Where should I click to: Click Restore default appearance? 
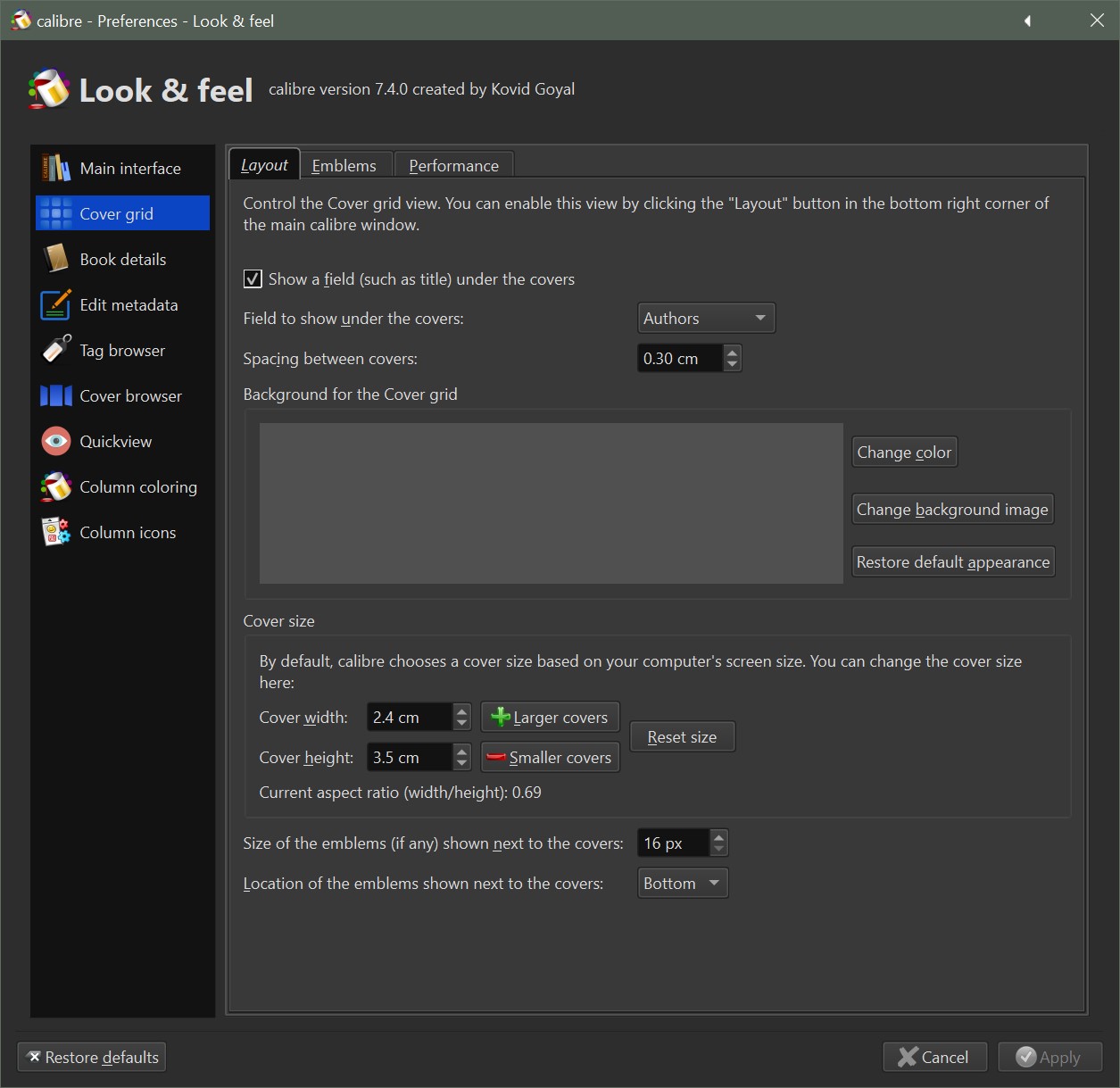953,561
